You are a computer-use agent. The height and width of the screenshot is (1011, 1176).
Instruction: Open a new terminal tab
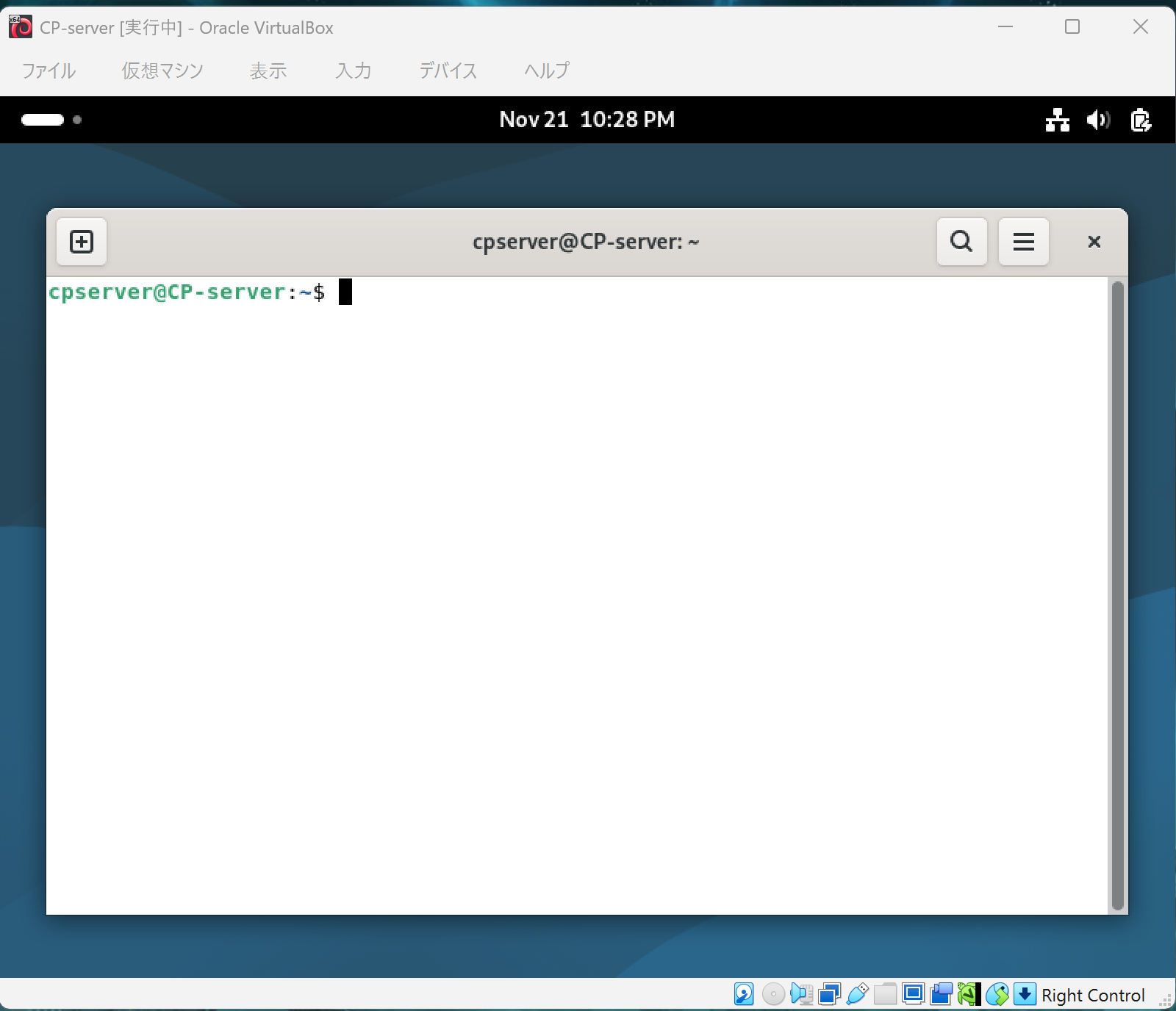(x=82, y=242)
